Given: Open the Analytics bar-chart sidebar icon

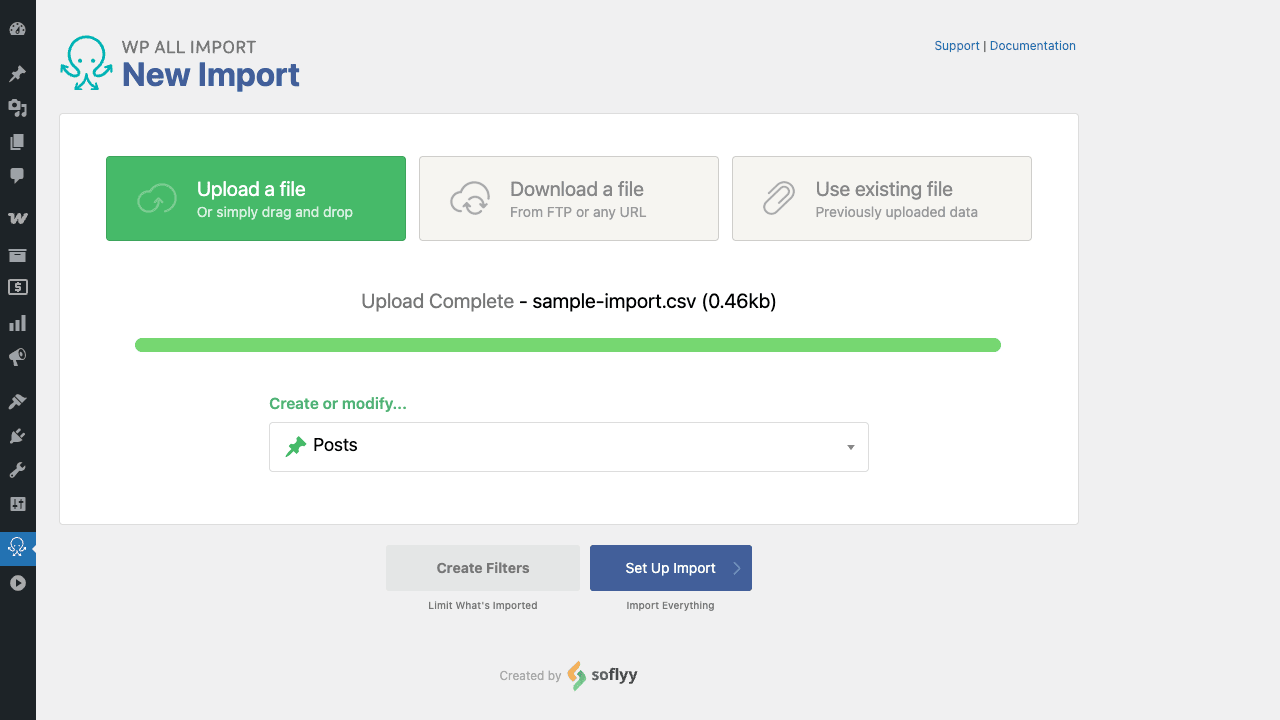Looking at the screenshot, I should (17, 323).
